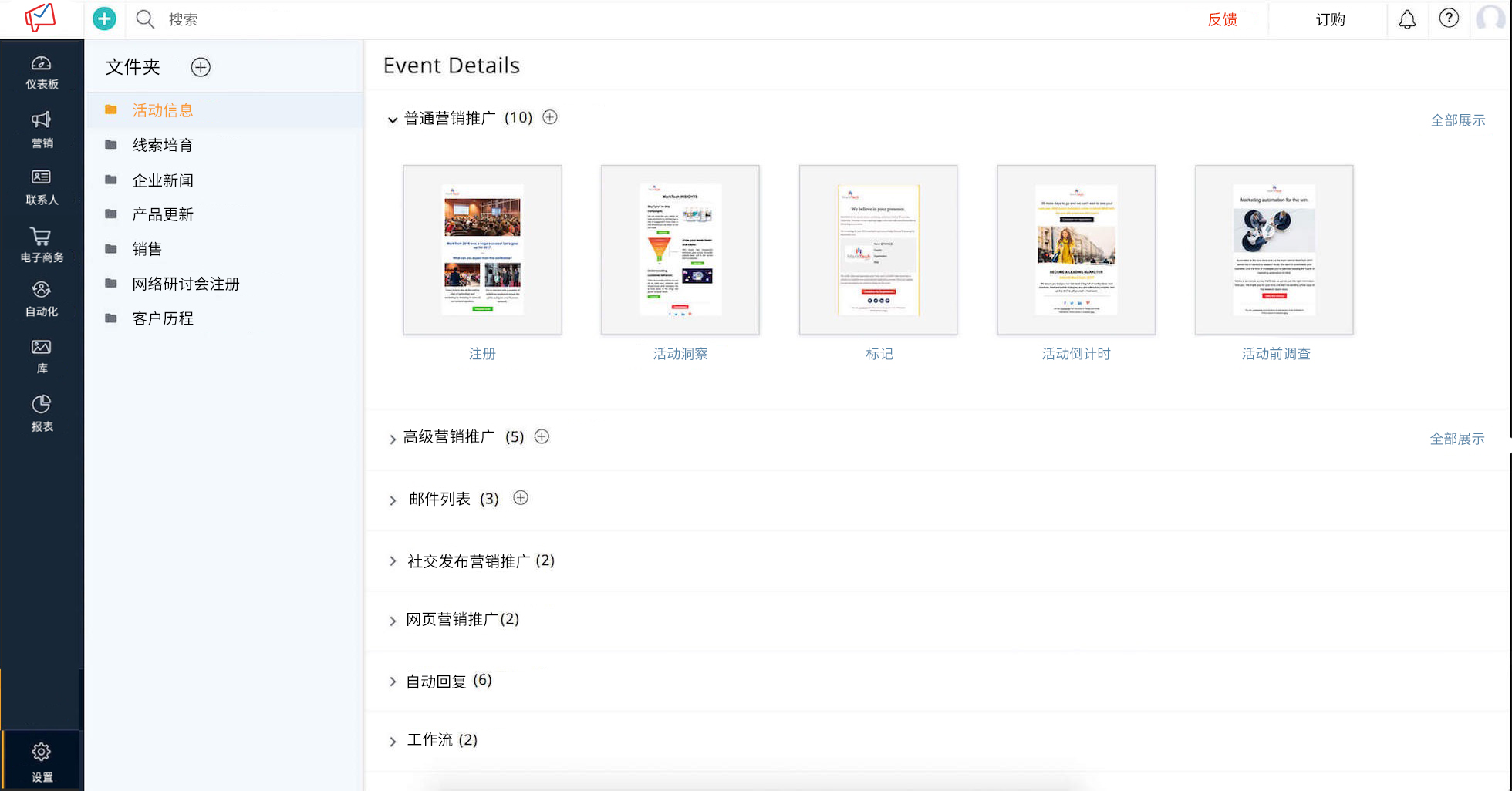Collapse the 普通营销推广 section
This screenshot has width=1512, height=791.
393,119
